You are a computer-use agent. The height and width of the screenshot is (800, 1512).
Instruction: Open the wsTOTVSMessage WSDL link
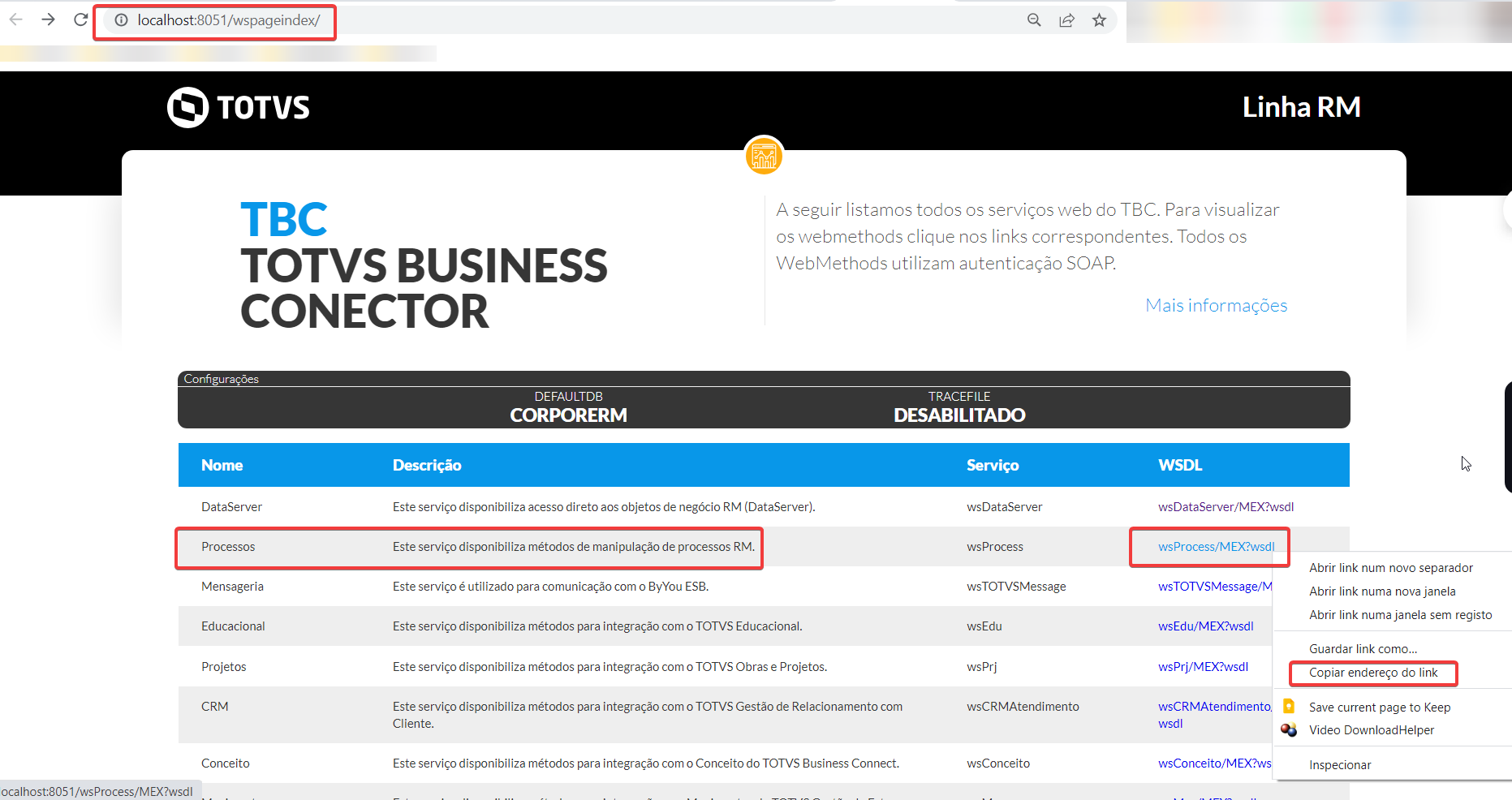1215,586
